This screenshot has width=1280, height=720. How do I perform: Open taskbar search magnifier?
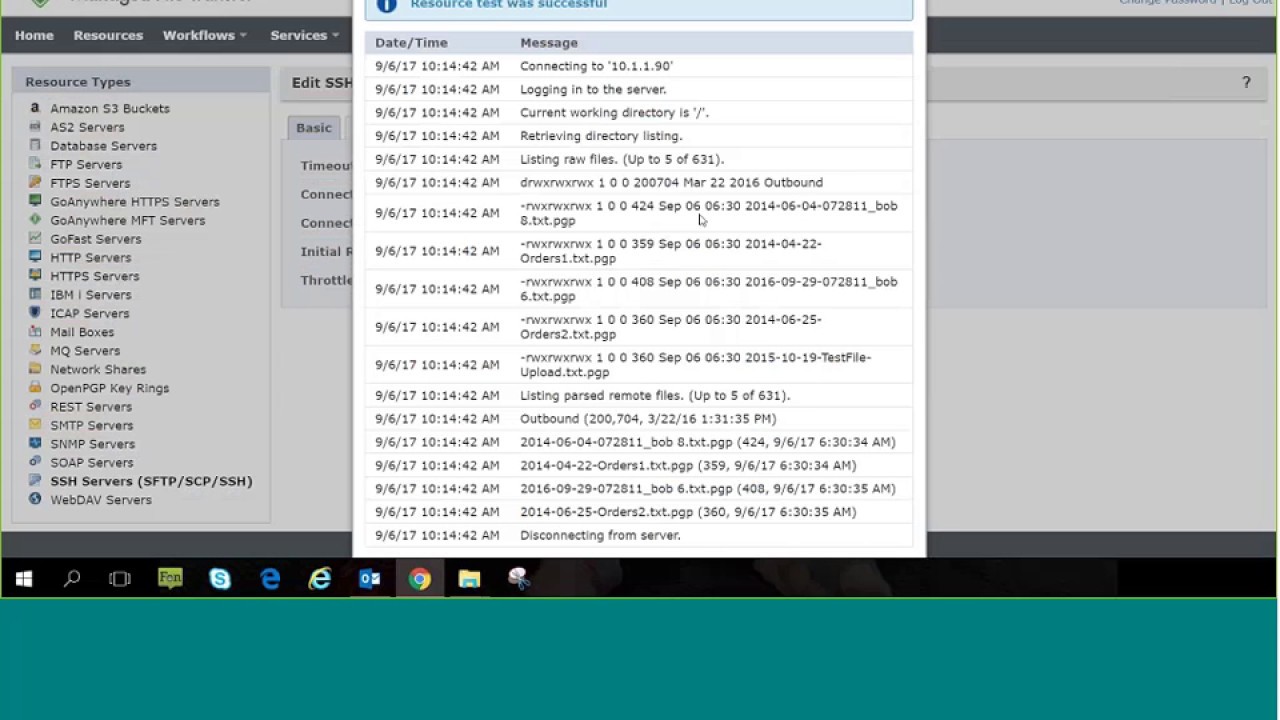point(72,579)
